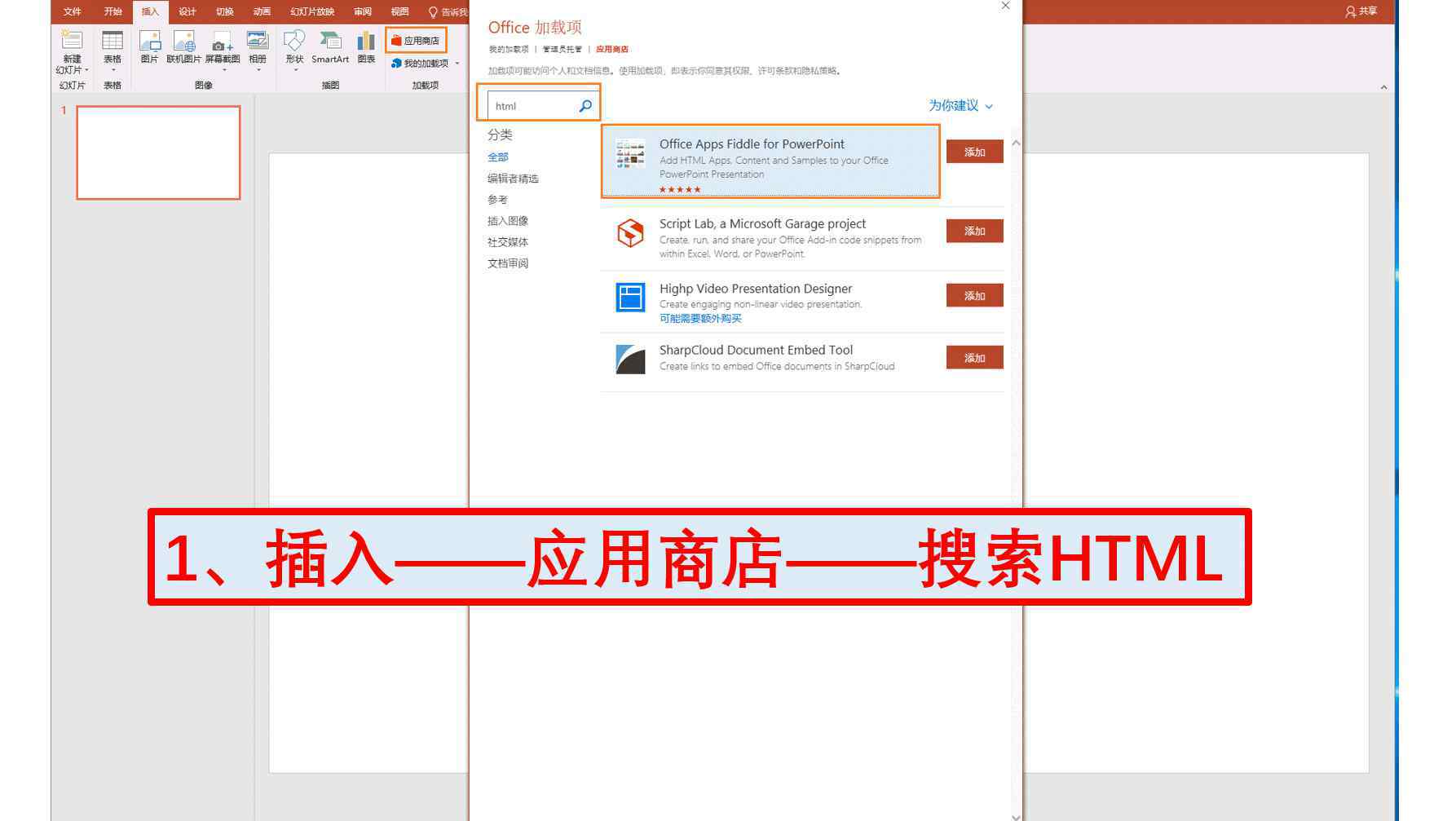
Task: Click 我的加载项 add-ins button
Action: [420, 63]
